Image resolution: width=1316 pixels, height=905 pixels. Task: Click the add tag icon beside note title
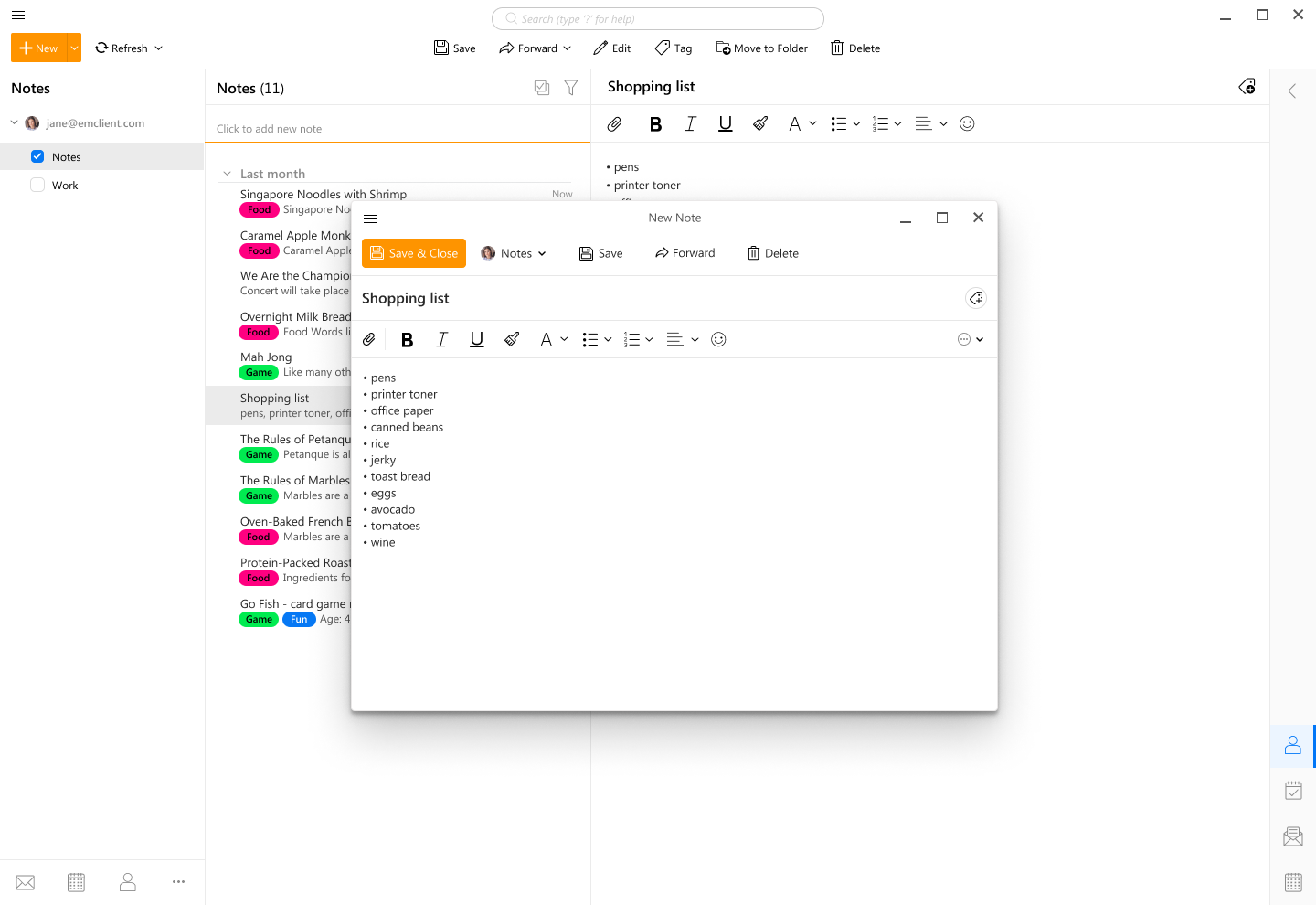pyautogui.click(x=976, y=298)
